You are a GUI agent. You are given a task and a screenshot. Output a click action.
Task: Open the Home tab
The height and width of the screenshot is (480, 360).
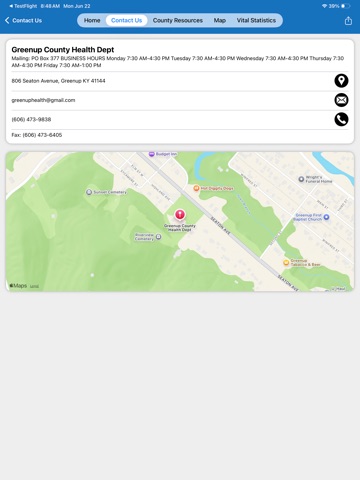pyautogui.click(x=92, y=20)
